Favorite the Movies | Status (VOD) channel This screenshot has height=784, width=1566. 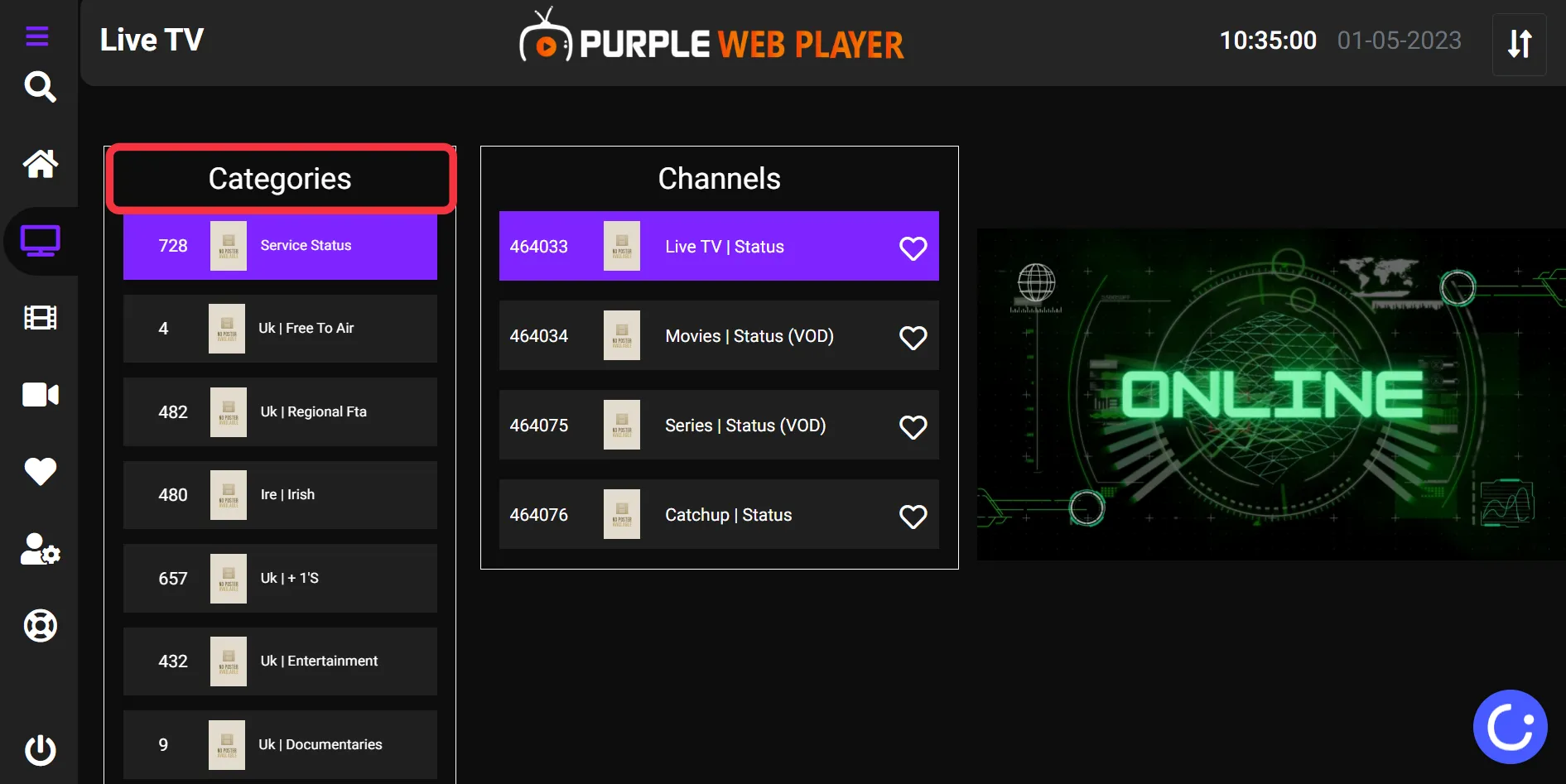click(913, 337)
